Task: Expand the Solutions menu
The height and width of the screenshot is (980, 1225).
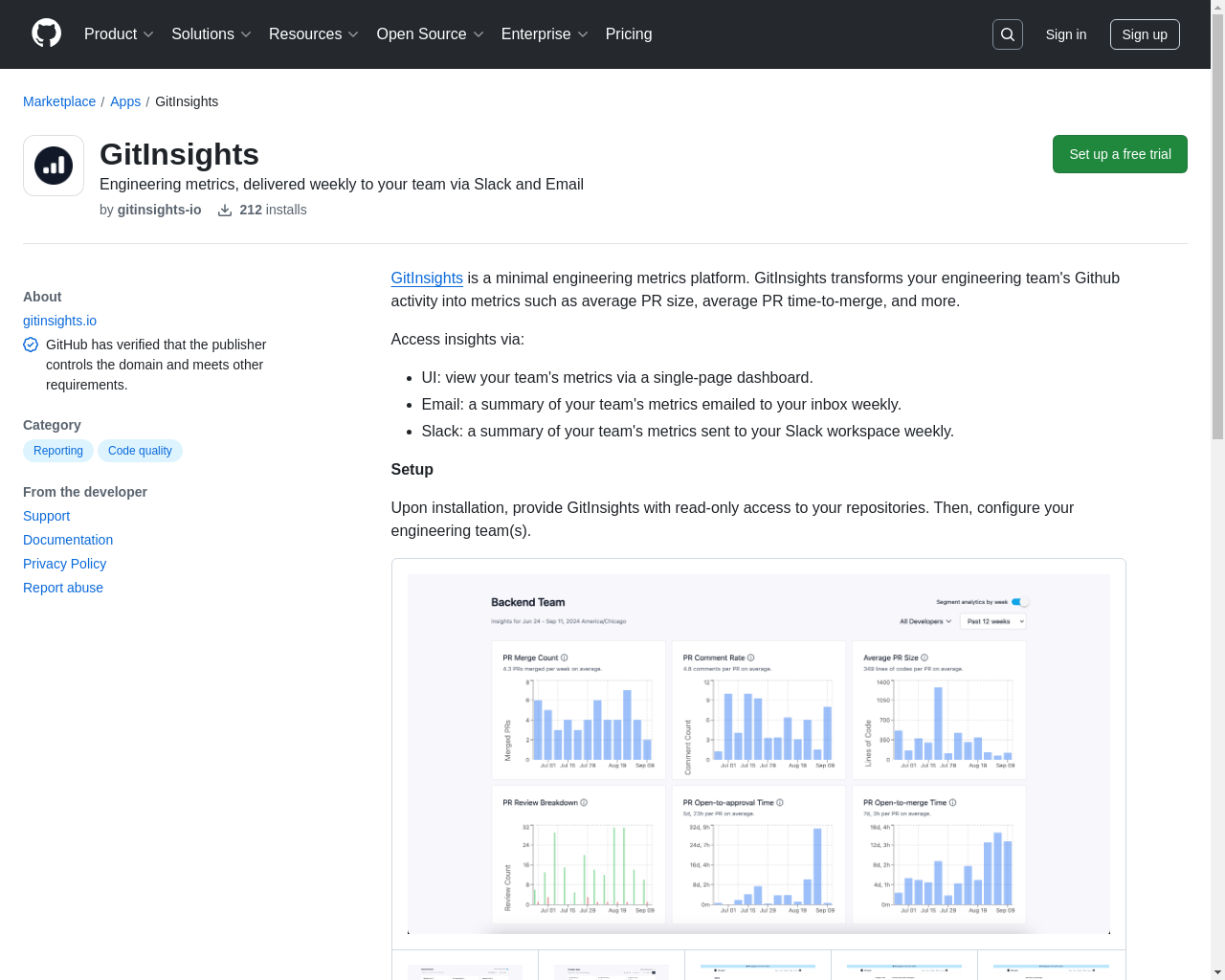Action: pos(212,34)
